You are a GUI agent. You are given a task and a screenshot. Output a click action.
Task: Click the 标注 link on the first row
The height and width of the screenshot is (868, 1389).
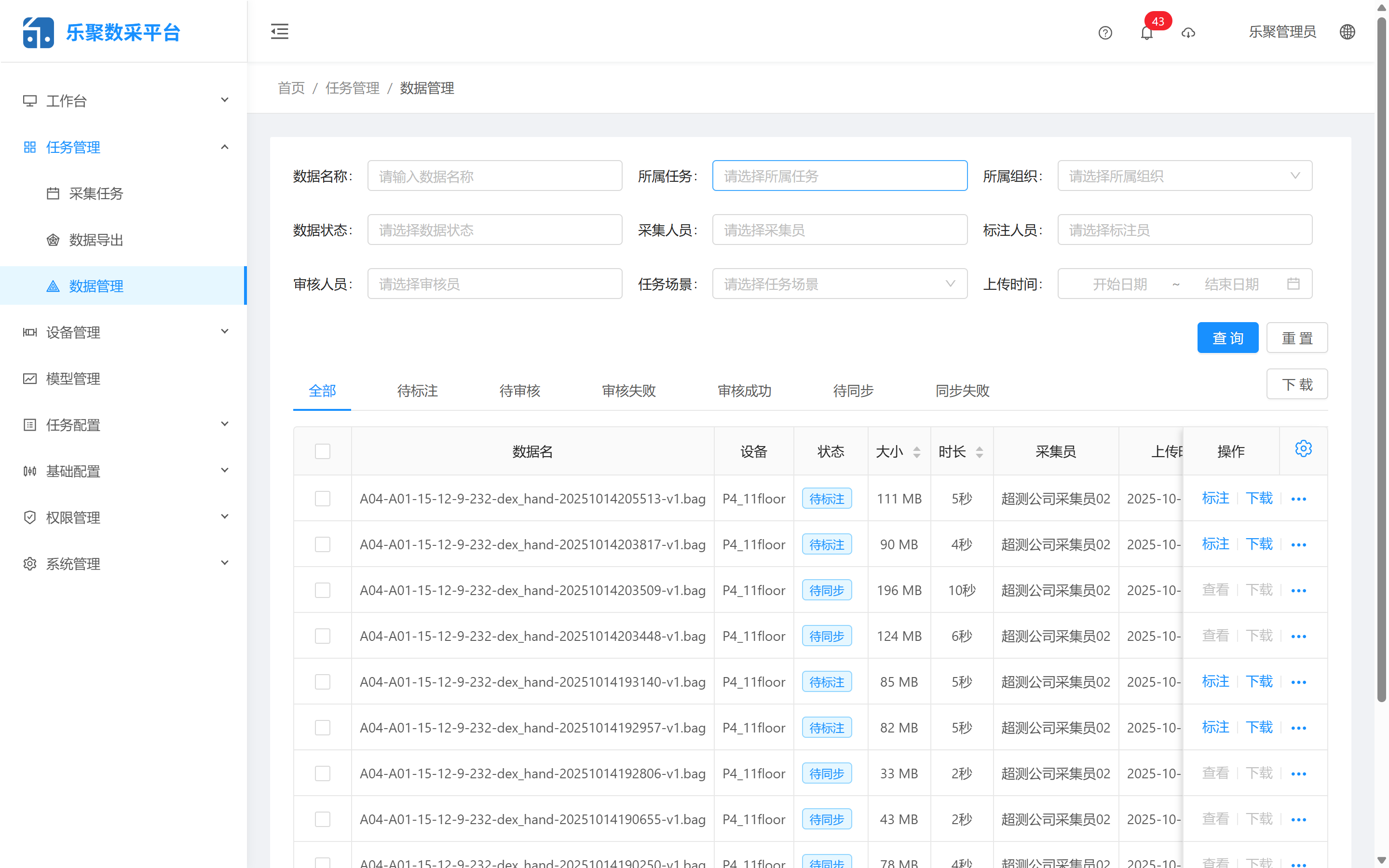1215,498
